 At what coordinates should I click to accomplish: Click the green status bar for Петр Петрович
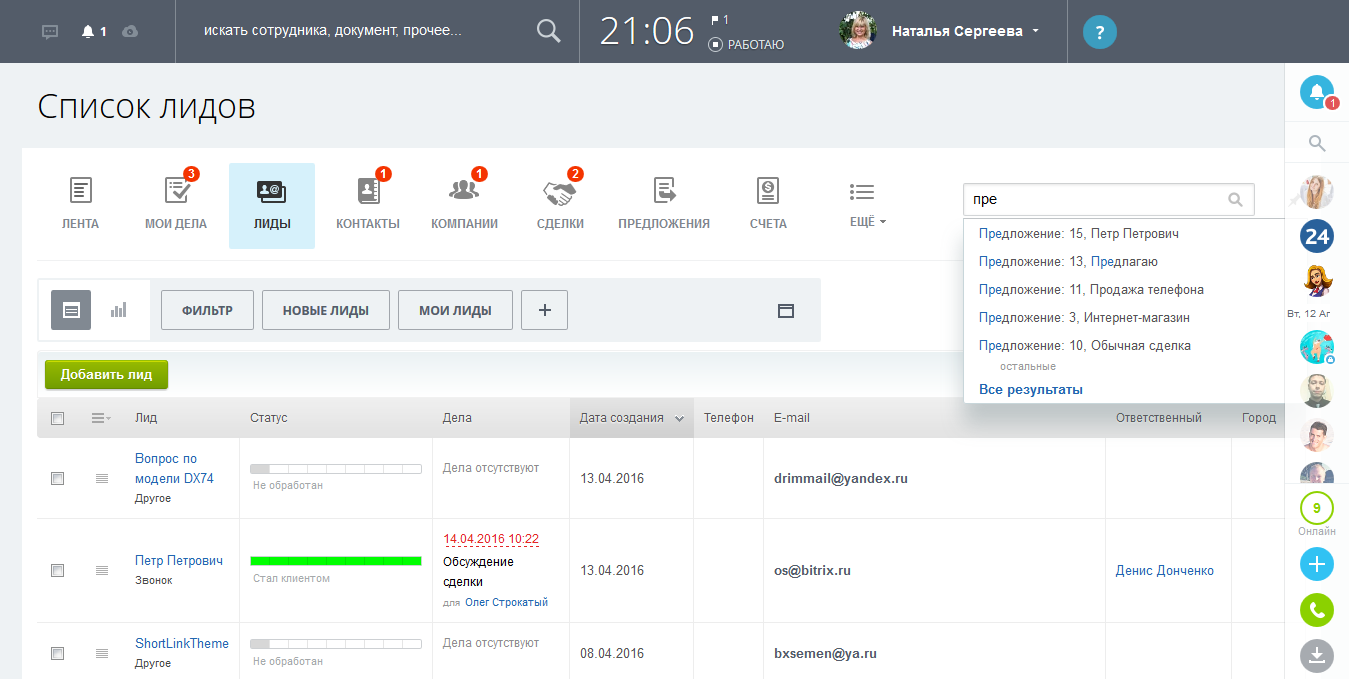pos(335,561)
